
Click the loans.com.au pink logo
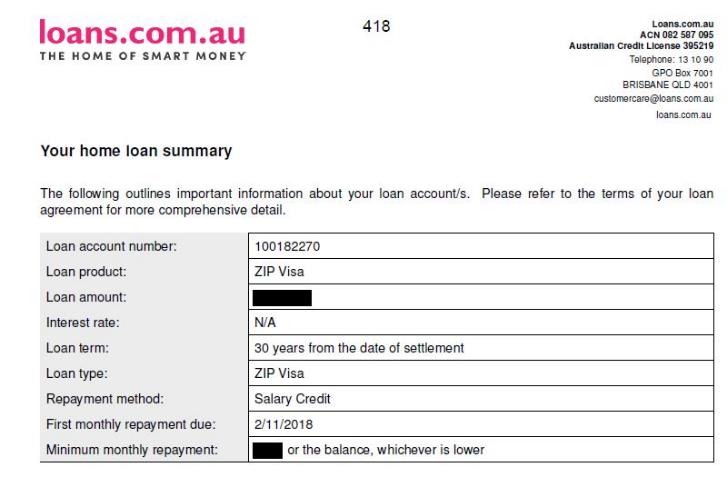[x=142, y=32]
